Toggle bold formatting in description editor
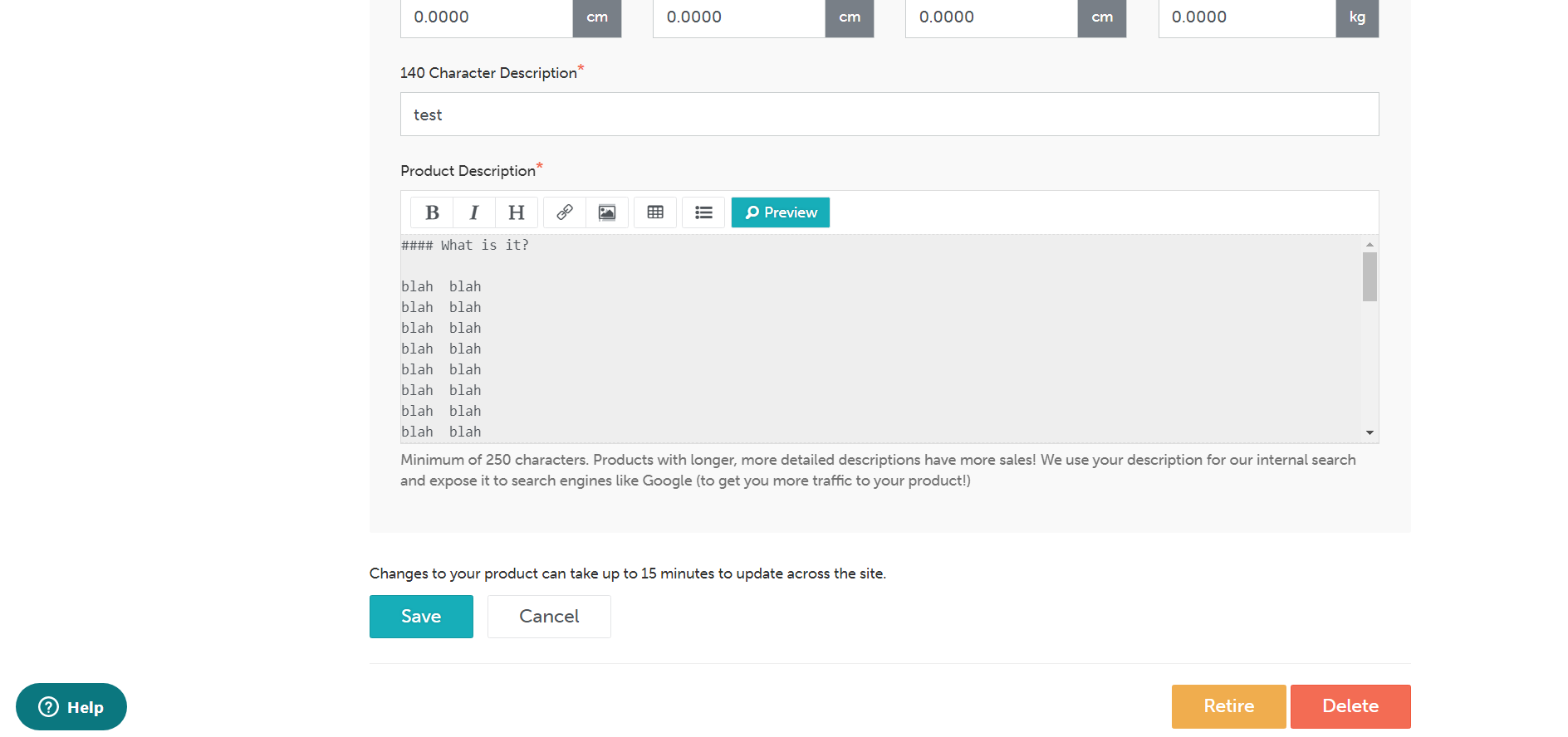 (432, 212)
